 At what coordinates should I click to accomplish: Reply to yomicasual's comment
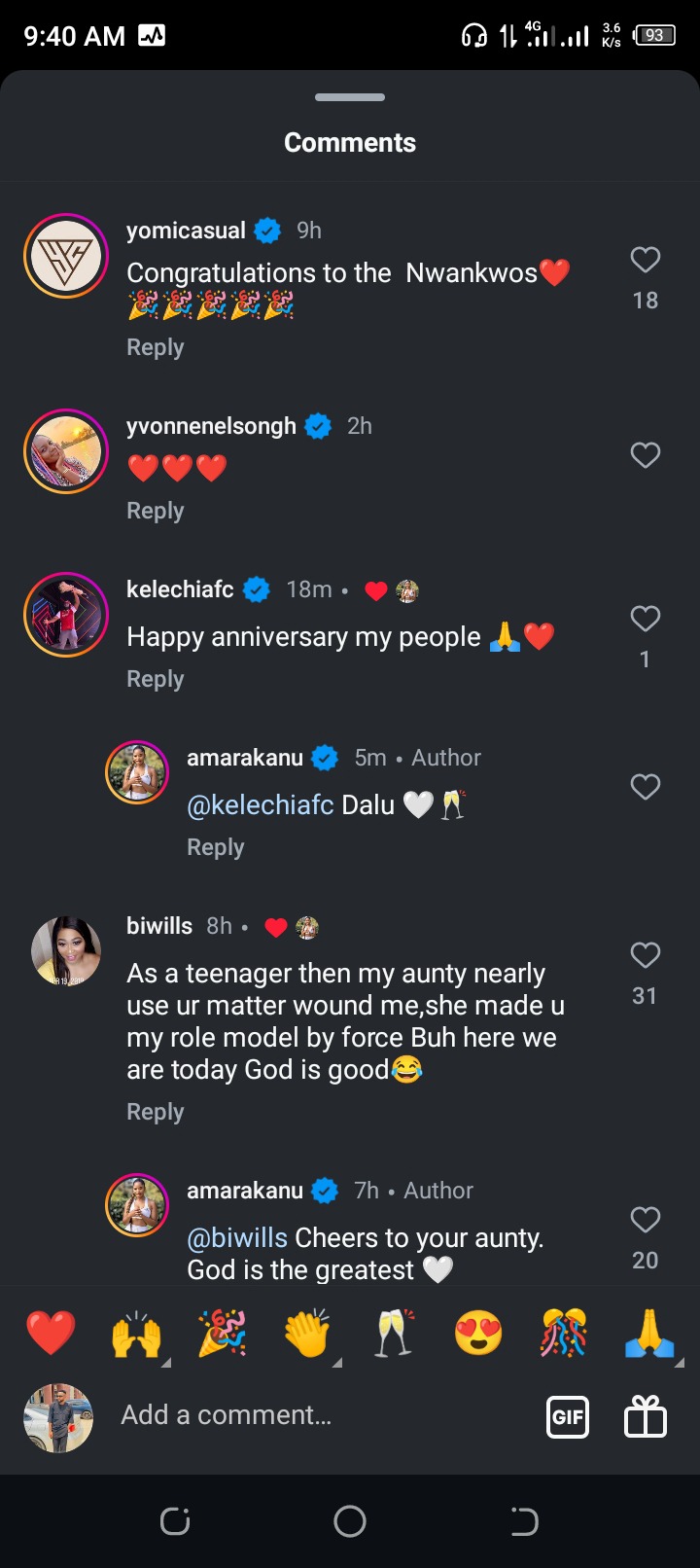(156, 347)
